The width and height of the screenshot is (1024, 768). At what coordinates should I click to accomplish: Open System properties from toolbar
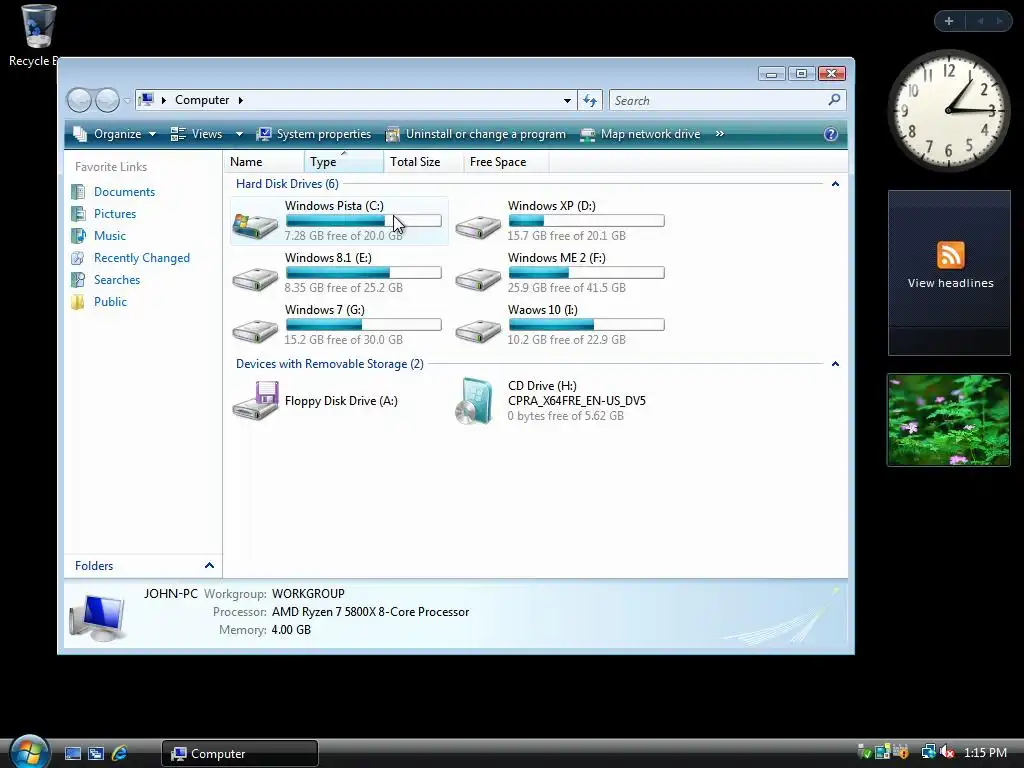pyautogui.click(x=314, y=134)
